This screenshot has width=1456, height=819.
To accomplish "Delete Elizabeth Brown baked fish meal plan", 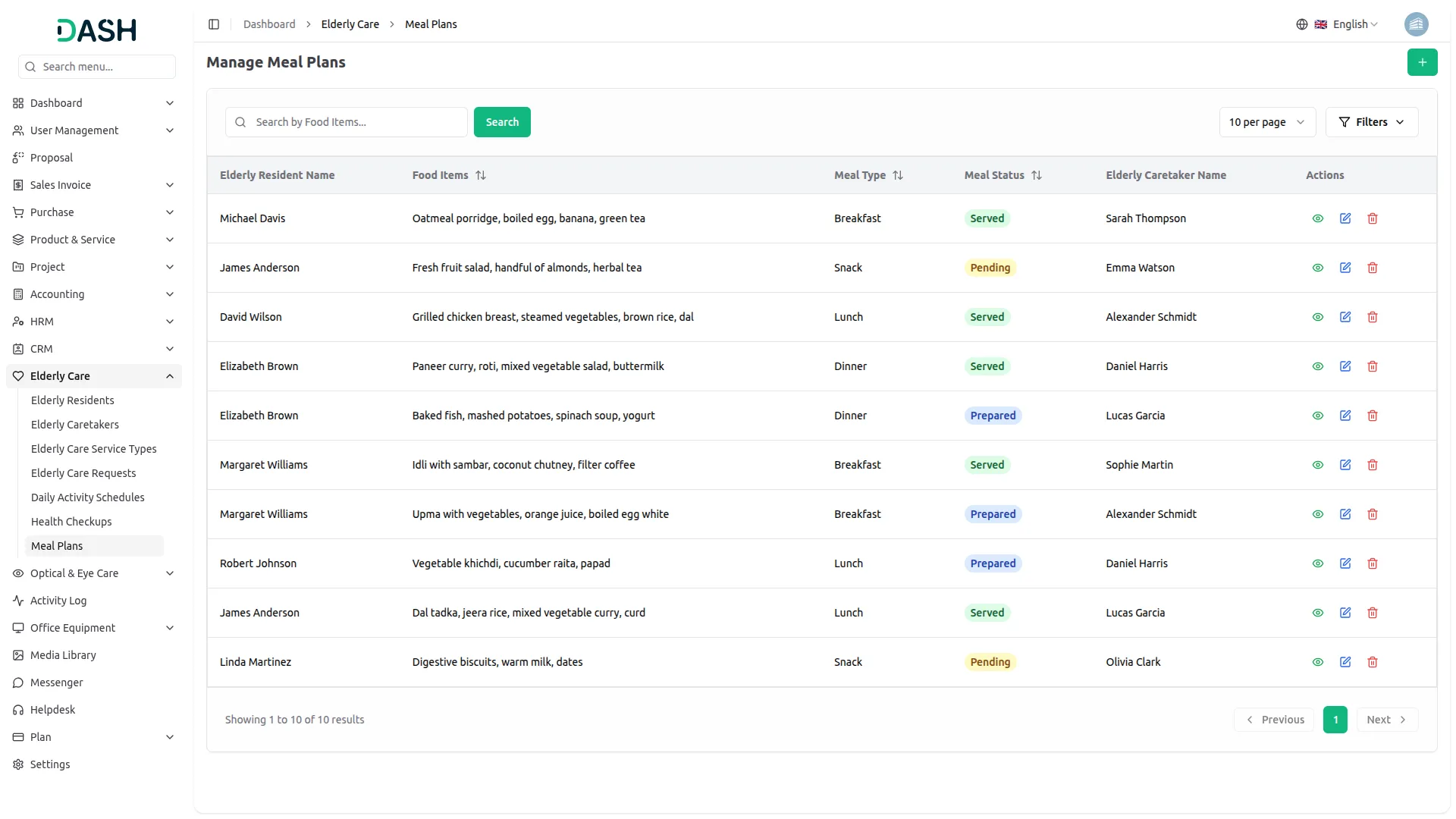I will [x=1372, y=416].
